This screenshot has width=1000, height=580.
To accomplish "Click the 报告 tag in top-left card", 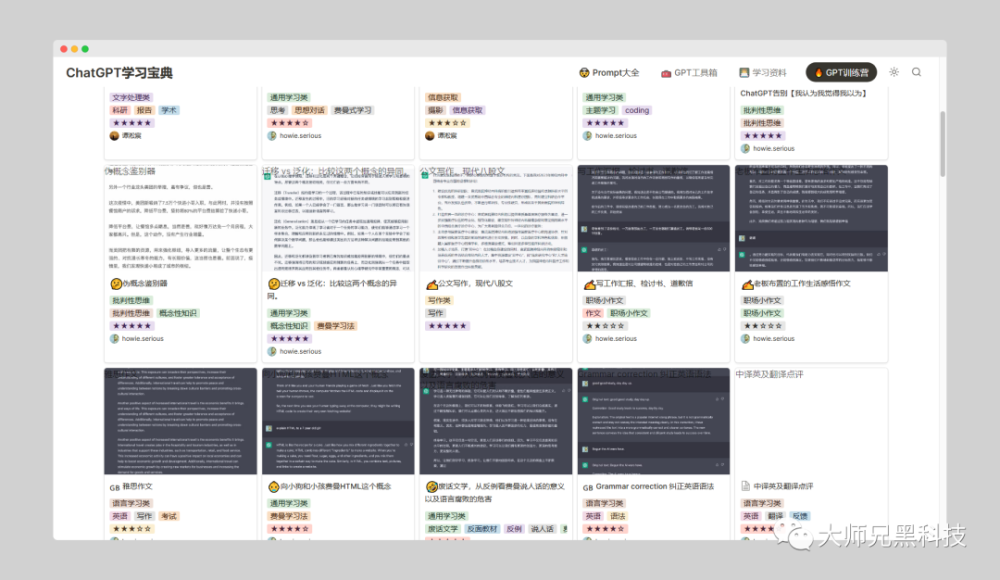I will point(144,110).
